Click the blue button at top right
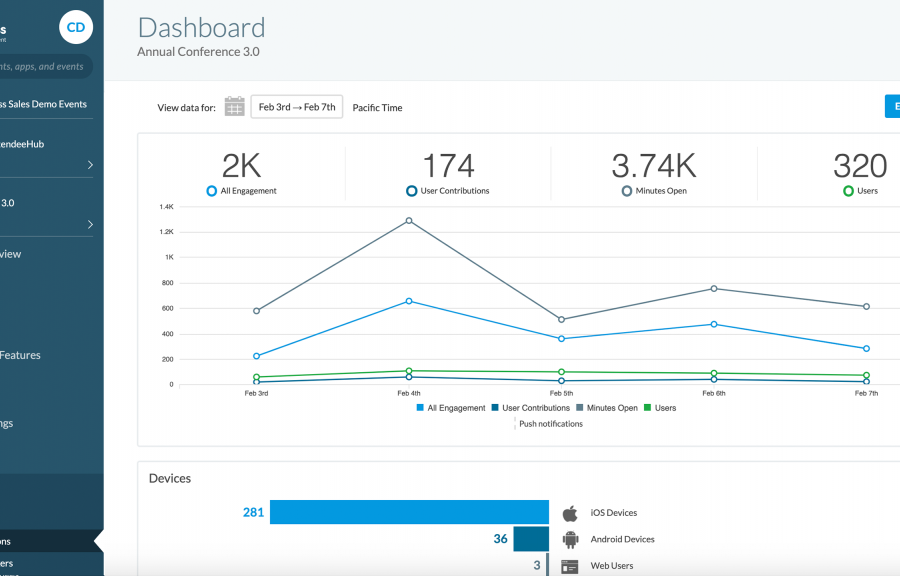The width and height of the screenshot is (900, 576). 892,106
